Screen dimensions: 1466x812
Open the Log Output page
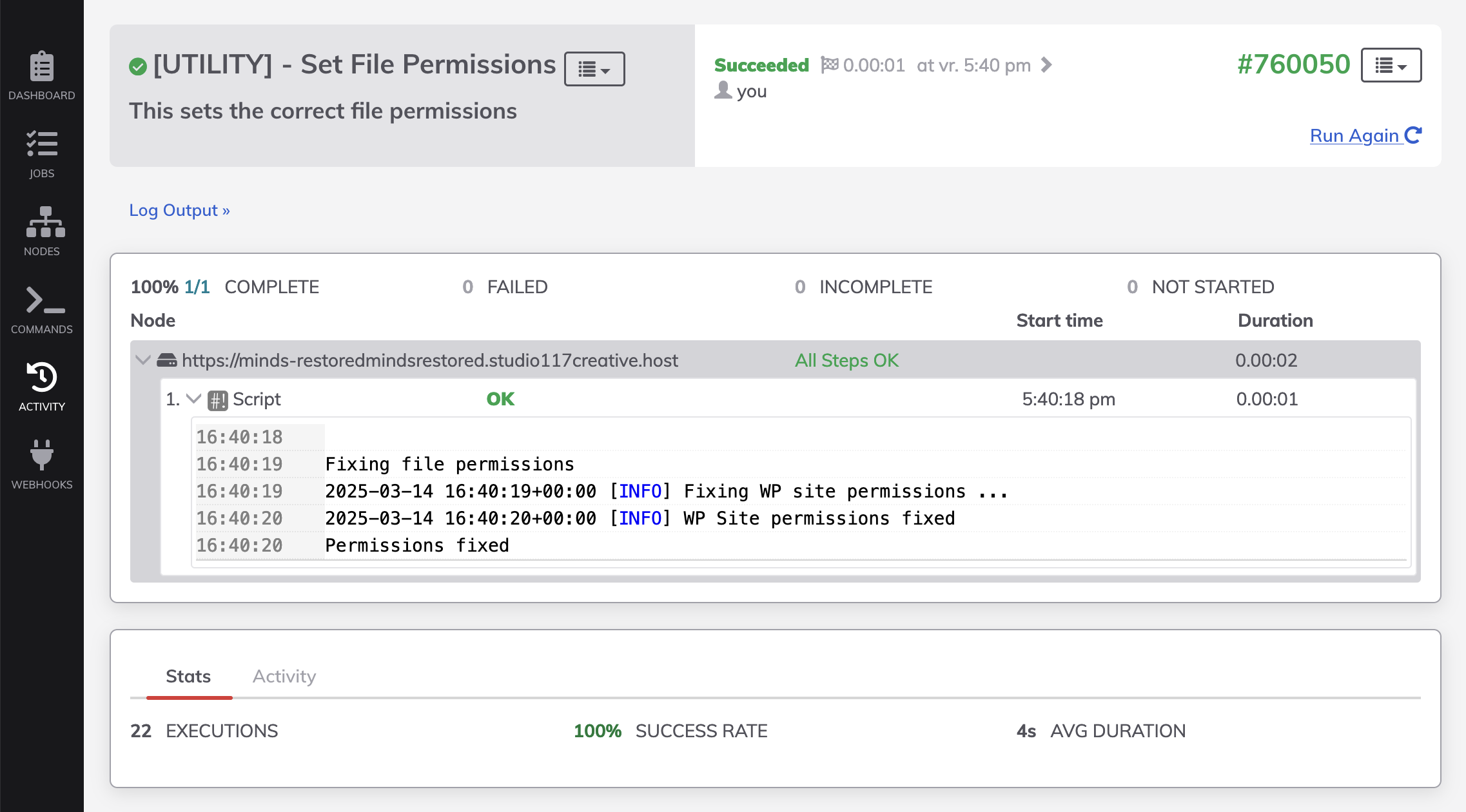[179, 210]
